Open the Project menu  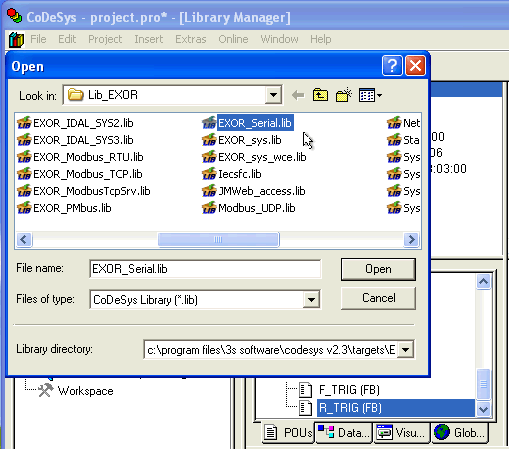[x=105, y=39]
